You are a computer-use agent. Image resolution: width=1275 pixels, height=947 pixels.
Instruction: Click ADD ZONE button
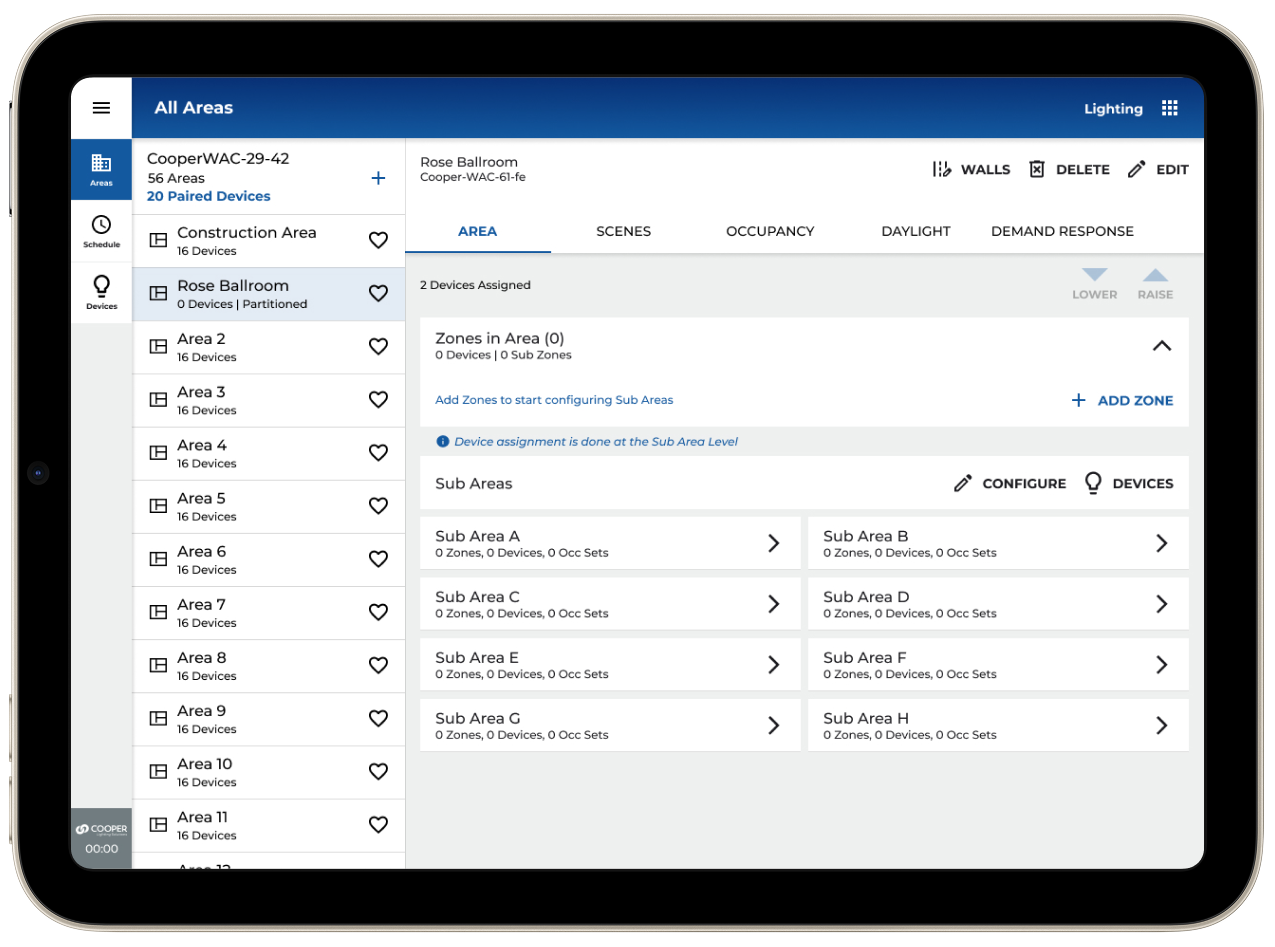point(1122,400)
